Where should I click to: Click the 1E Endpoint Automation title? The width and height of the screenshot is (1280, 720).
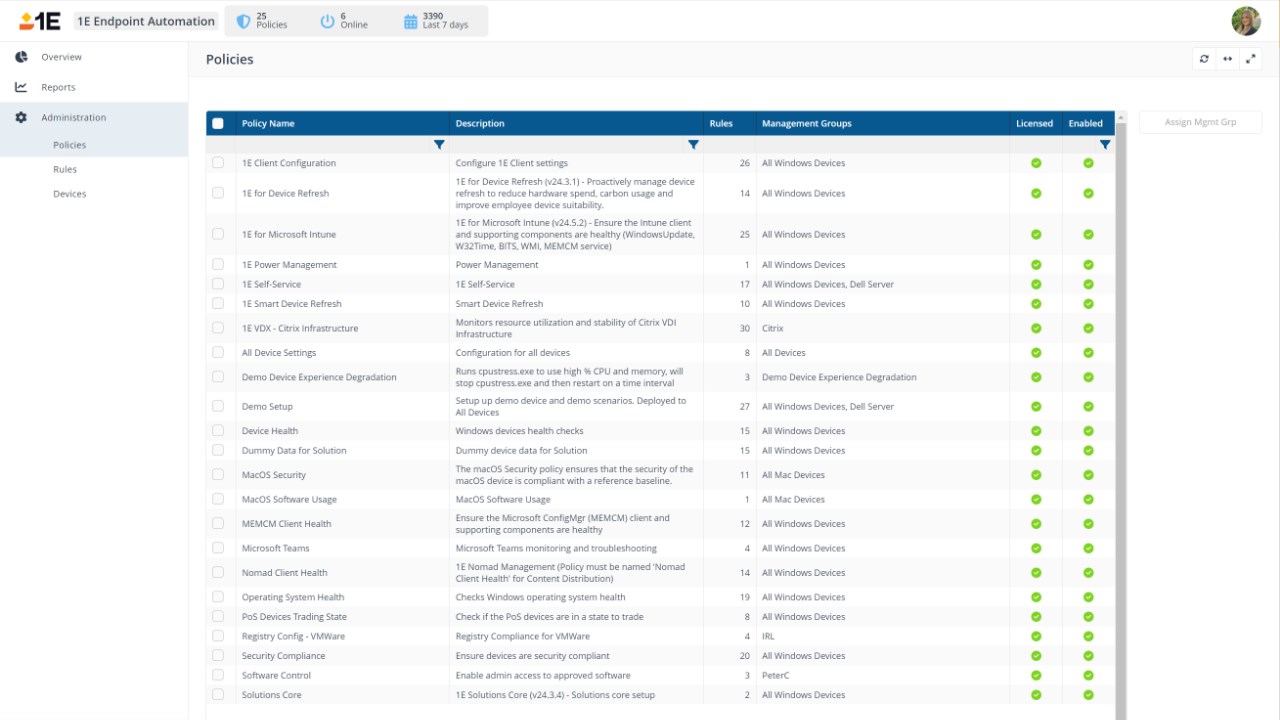coord(146,21)
